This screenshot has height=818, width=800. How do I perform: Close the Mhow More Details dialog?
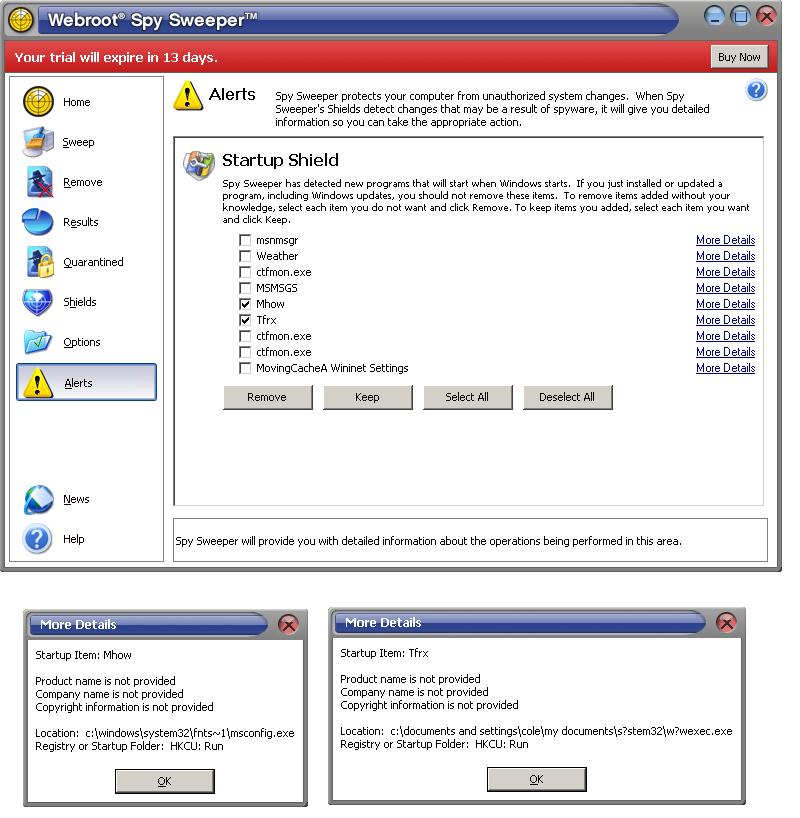click(x=288, y=624)
